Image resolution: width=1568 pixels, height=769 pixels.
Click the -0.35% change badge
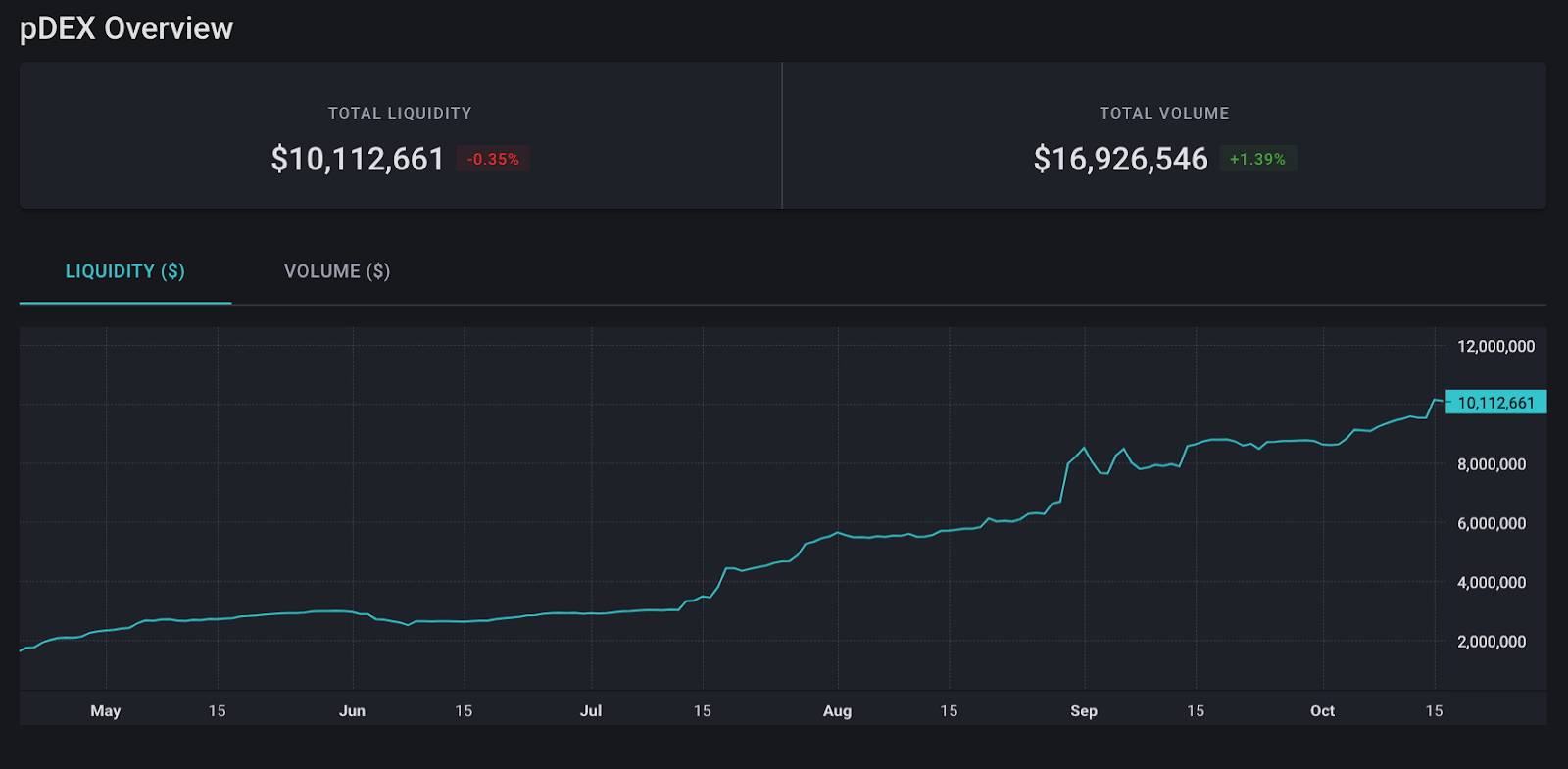coord(493,159)
